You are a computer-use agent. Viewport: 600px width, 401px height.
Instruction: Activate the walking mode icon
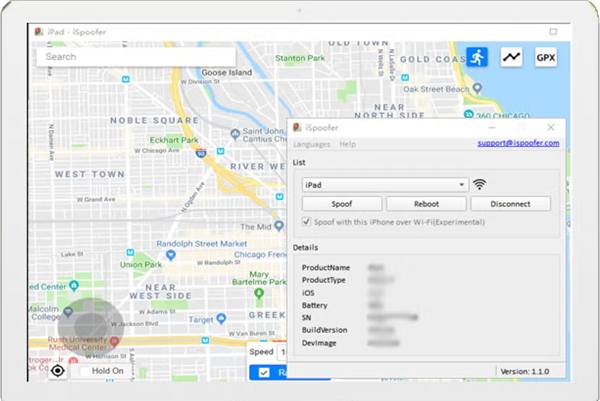477,57
